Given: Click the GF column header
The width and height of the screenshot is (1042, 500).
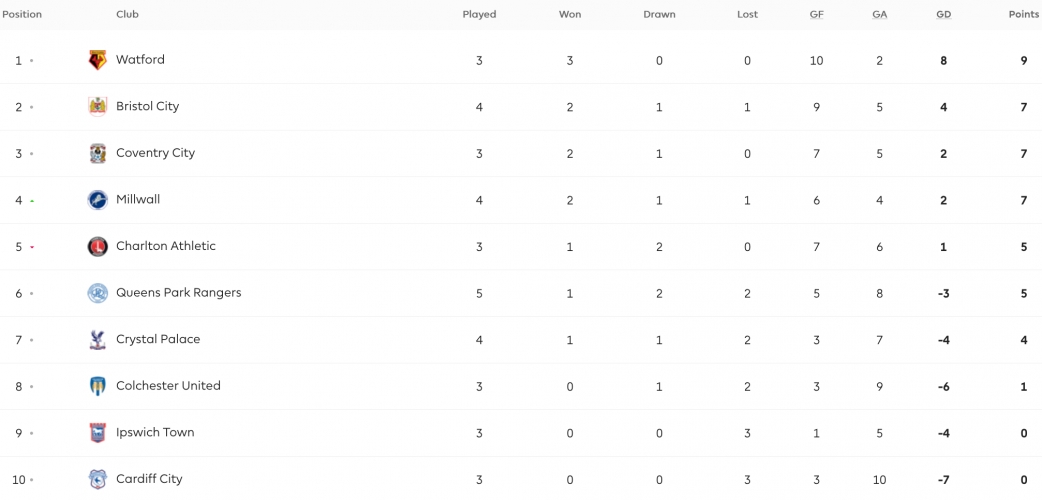Looking at the screenshot, I should click(x=817, y=14).
